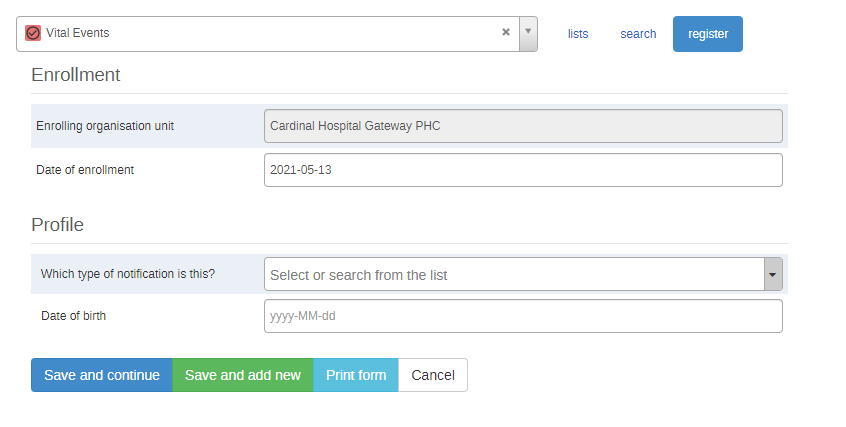Clear the Vital Events program selection

506,32
